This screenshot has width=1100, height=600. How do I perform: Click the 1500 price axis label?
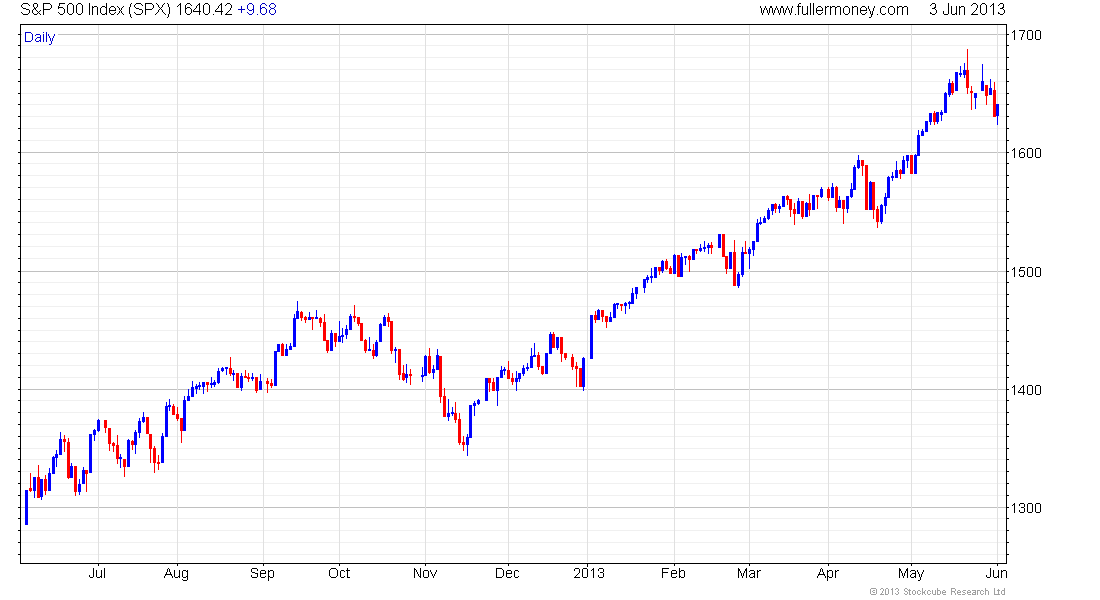1026,272
